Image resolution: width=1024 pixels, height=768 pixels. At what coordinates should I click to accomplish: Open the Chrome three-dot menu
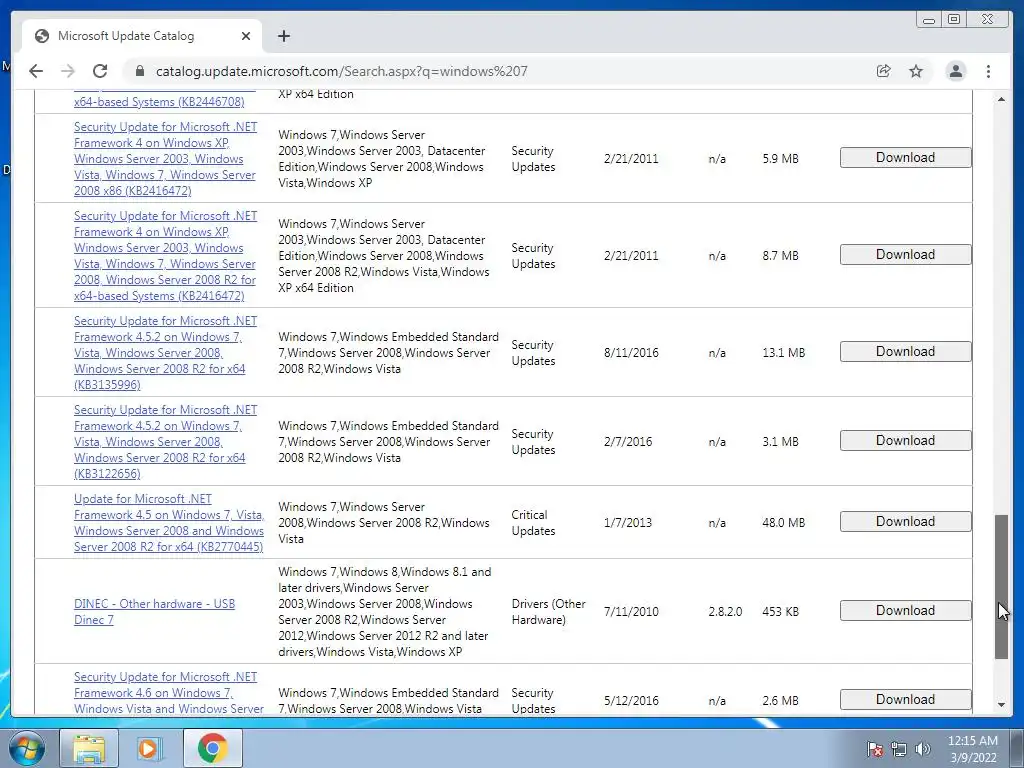[988, 71]
